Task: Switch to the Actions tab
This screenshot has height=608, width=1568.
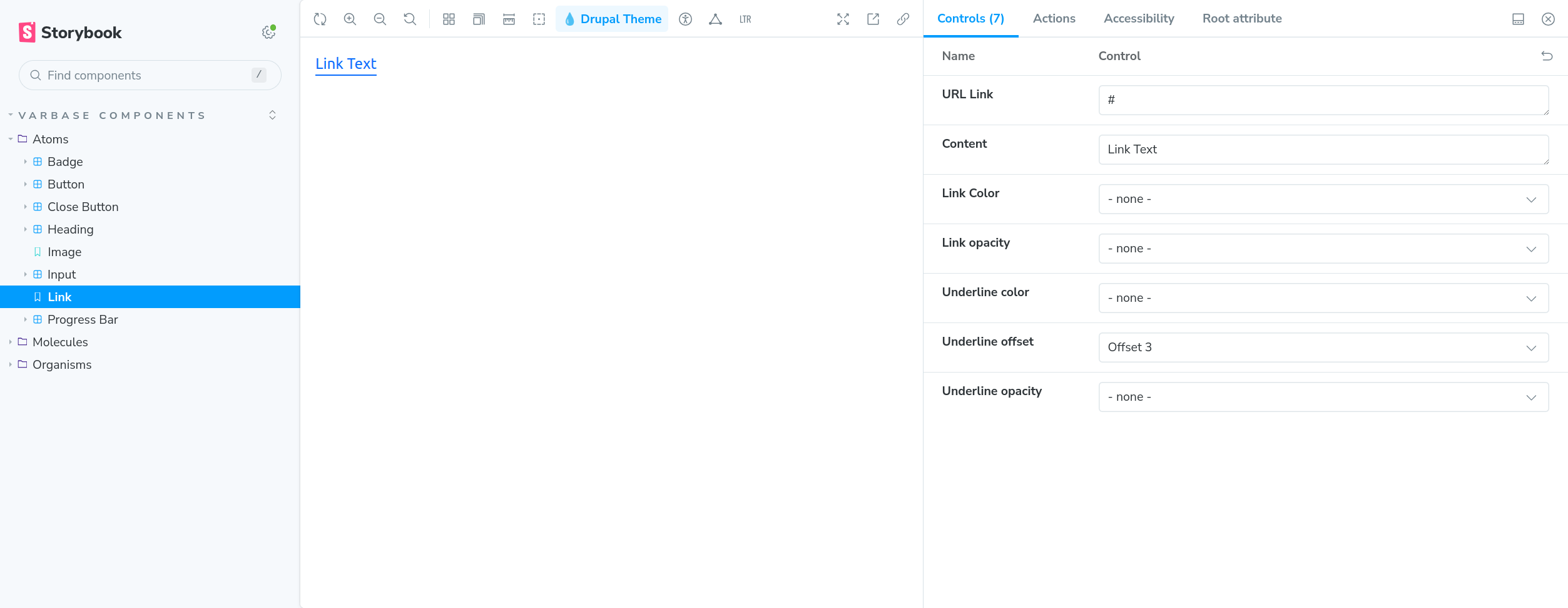Action: tap(1054, 19)
